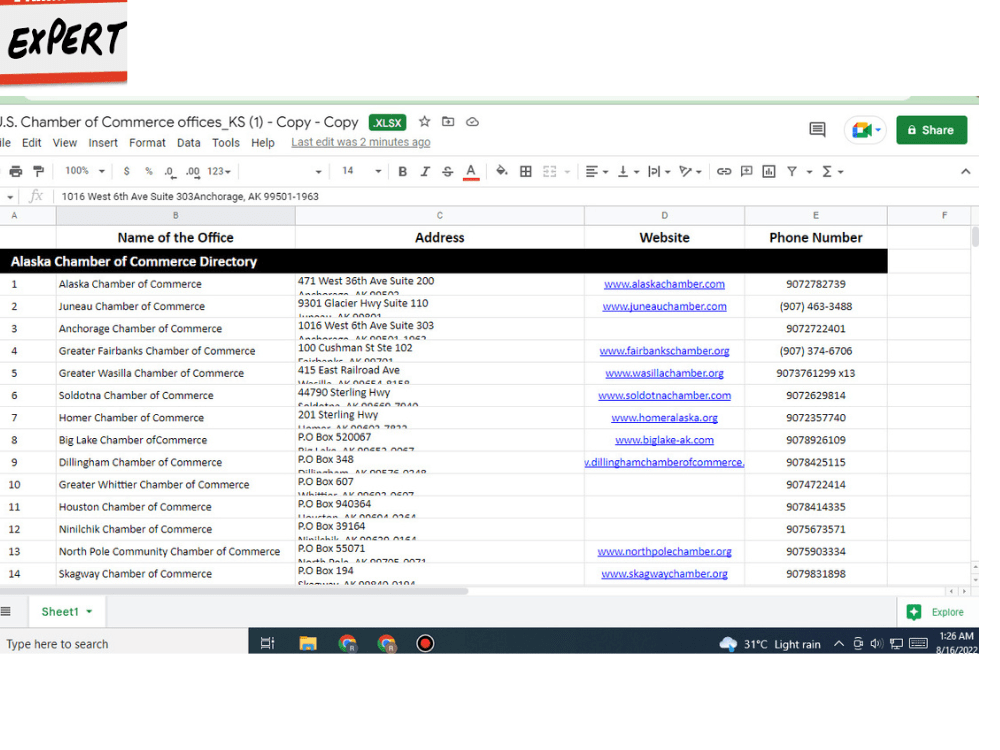Open comment history icon
This screenshot has width=1000, height=750.
pyautogui.click(x=817, y=129)
